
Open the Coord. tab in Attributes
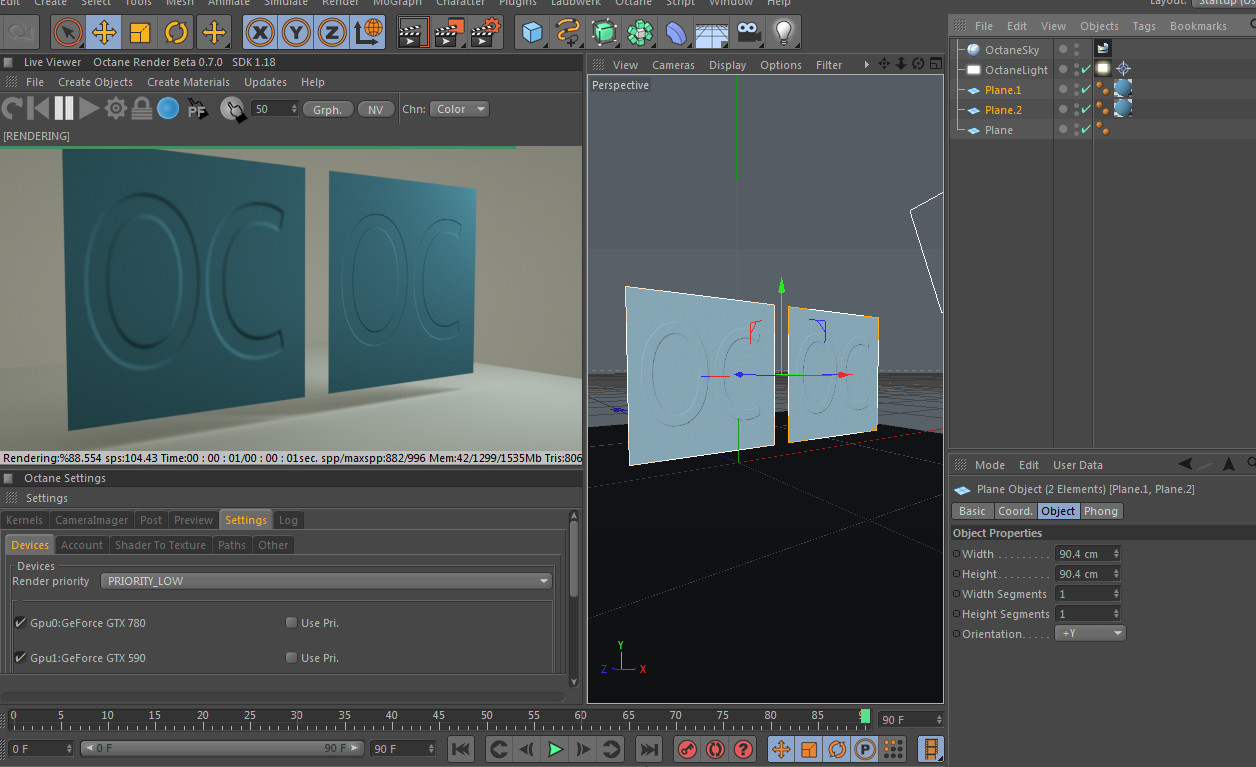coord(1015,511)
